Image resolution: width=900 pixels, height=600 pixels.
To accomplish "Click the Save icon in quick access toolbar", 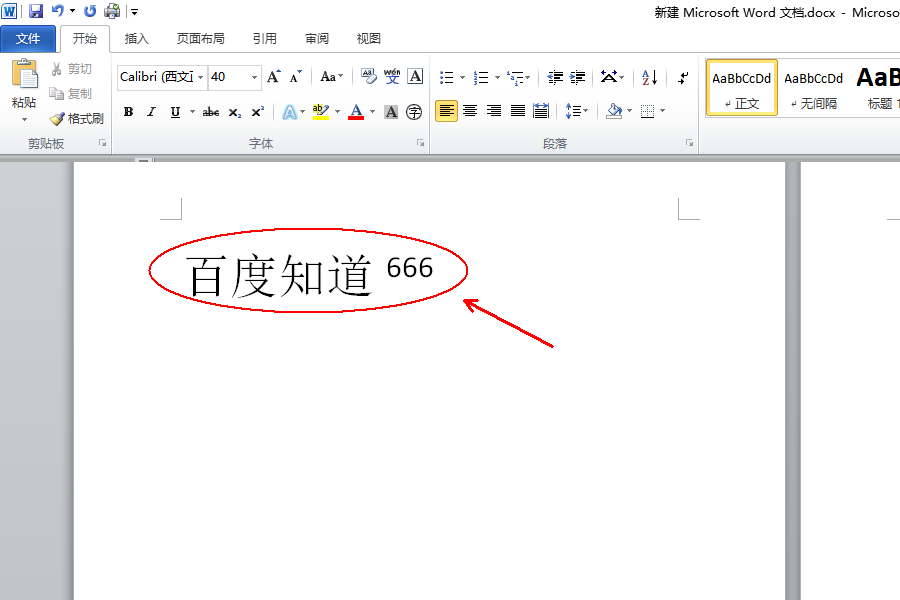I will click(x=36, y=11).
